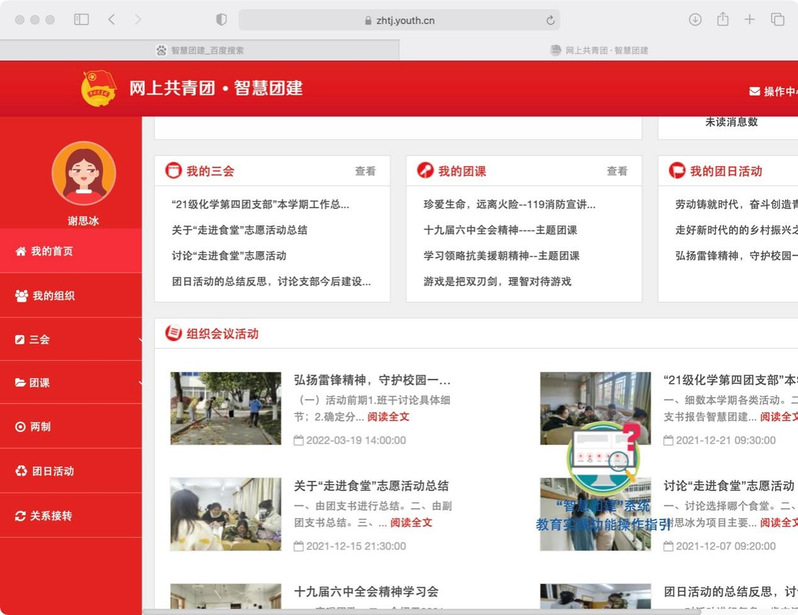Image resolution: width=798 pixels, height=615 pixels.
Task: Switch to 智慧团建_百度搜索 tab
Action: 200,50
